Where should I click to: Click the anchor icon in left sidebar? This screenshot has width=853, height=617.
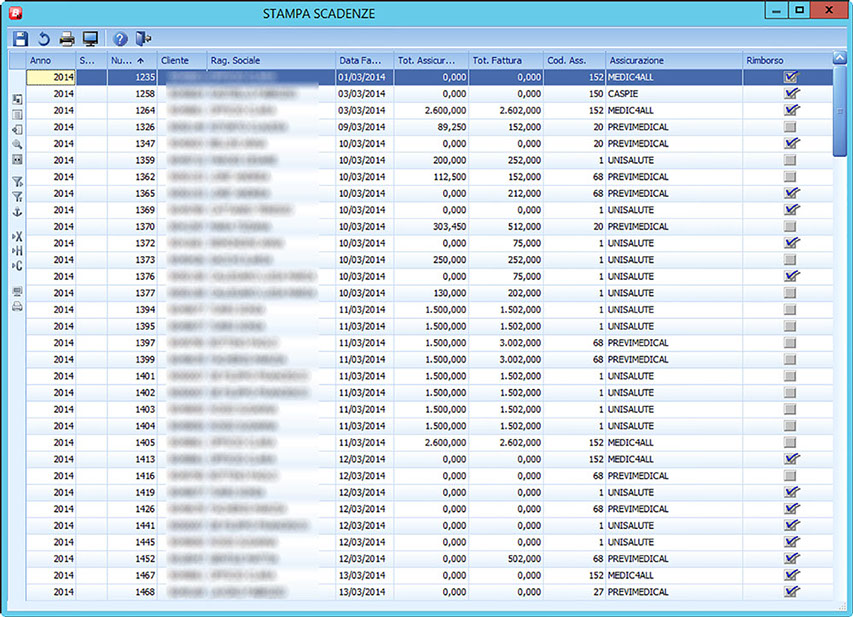[17, 212]
